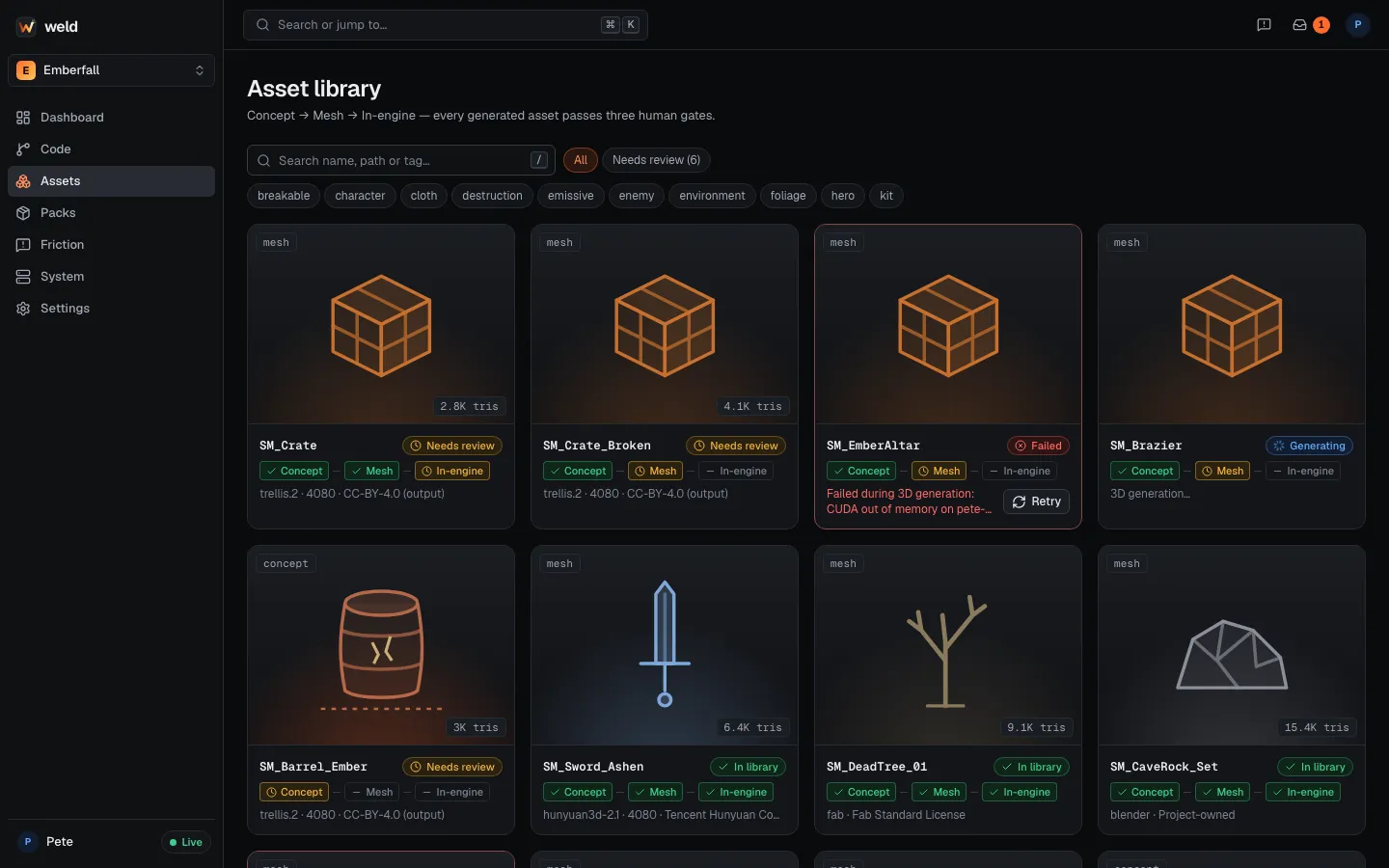Toggle the emissive tag filter

[x=571, y=196]
